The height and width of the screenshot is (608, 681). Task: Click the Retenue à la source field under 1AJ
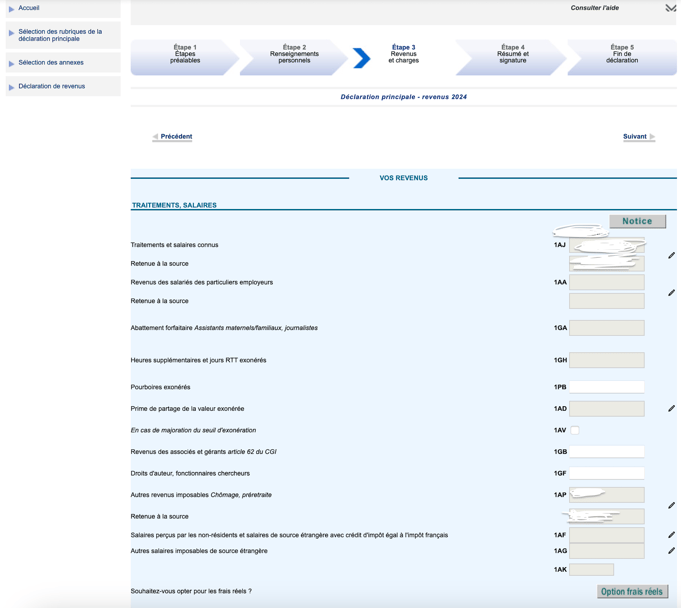click(607, 264)
